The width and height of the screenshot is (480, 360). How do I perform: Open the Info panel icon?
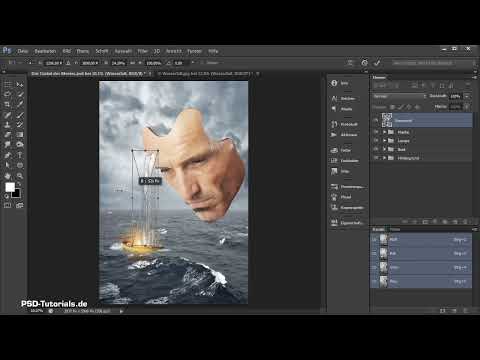click(x=334, y=83)
